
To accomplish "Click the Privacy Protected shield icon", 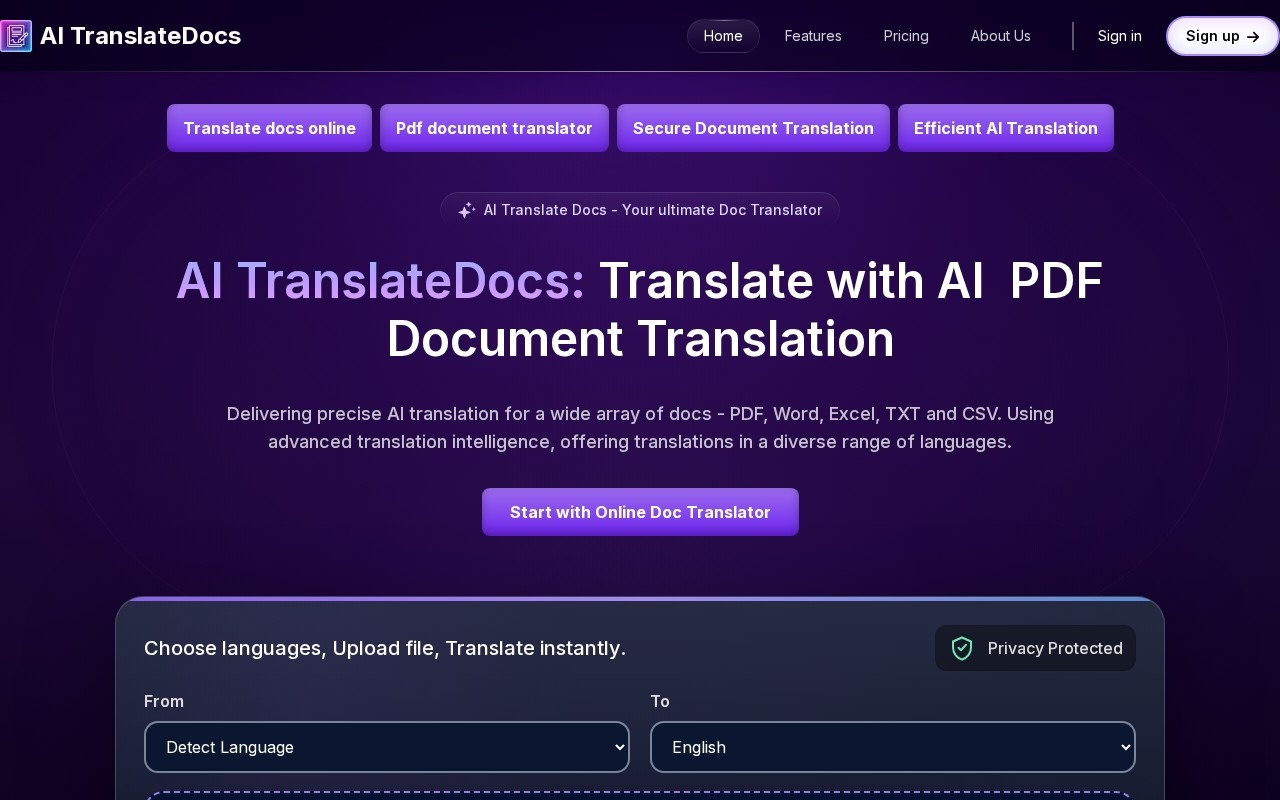I will pos(962,648).
